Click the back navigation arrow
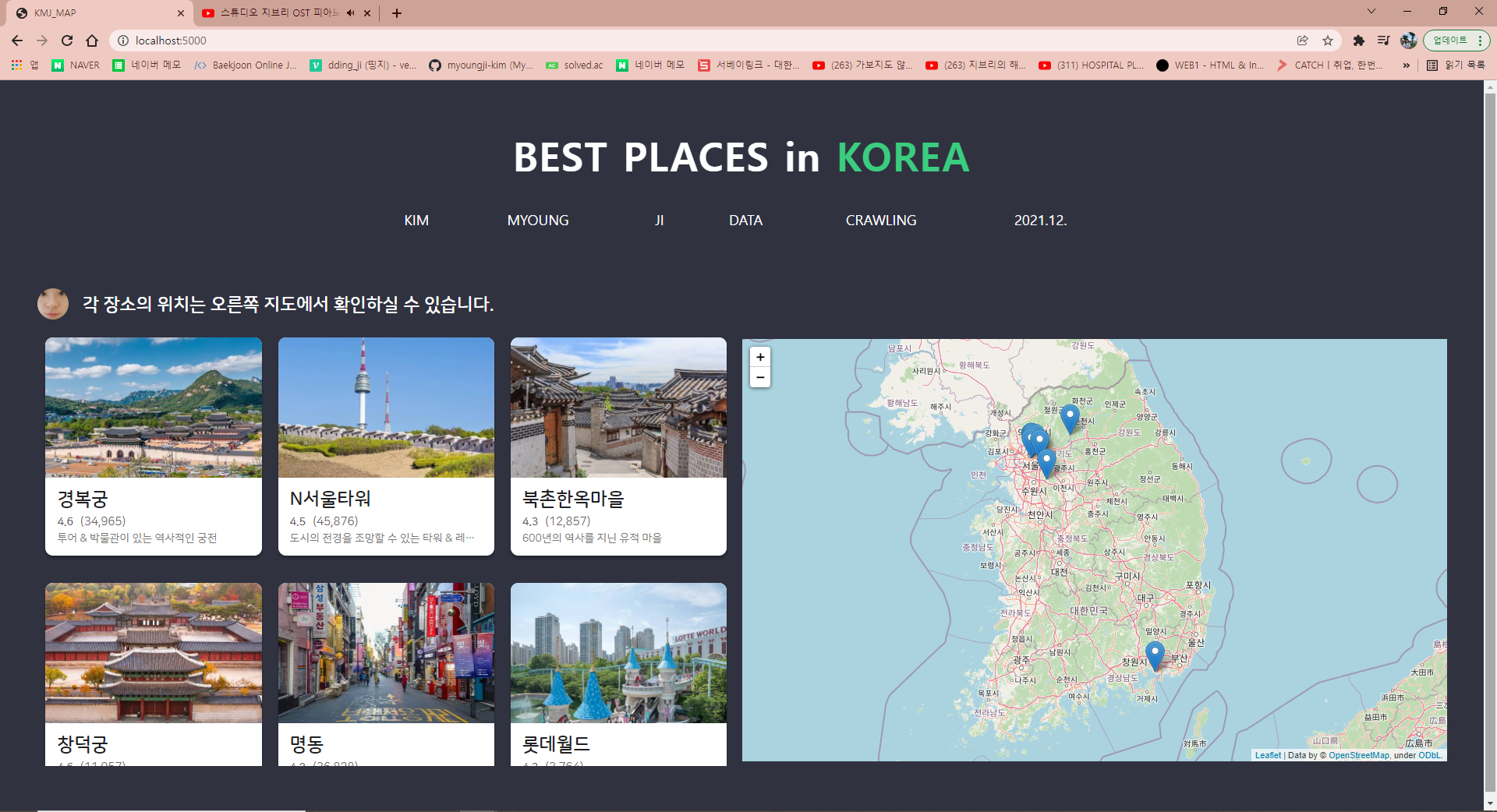The image size is (1497, 812). pos(16,41)
